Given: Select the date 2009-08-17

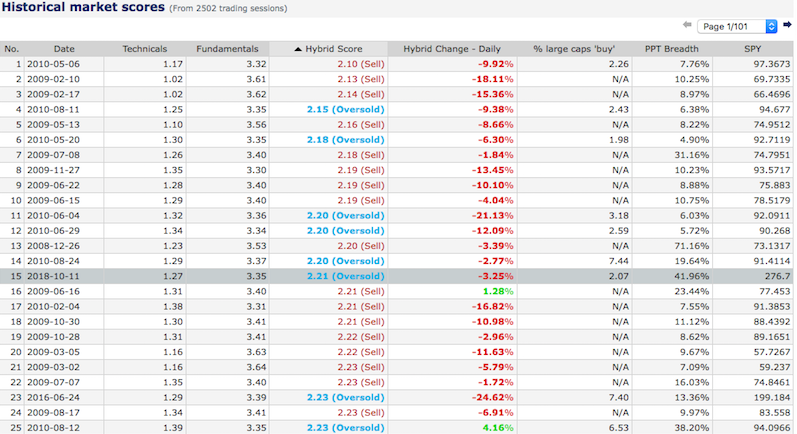Looking at the screenshot, I should point(53,413).
